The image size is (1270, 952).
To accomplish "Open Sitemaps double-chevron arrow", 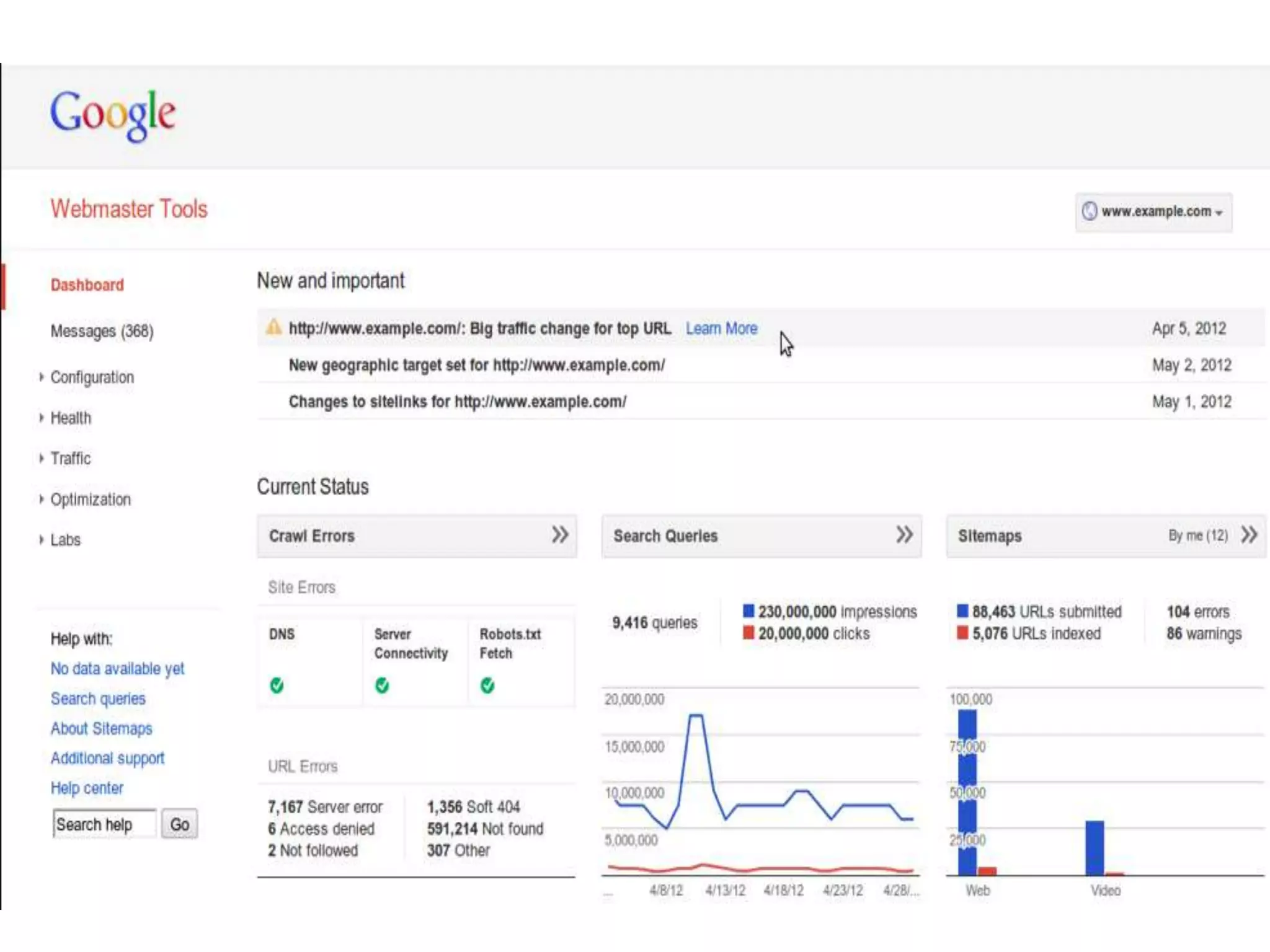I will [x=1249, y=535].
